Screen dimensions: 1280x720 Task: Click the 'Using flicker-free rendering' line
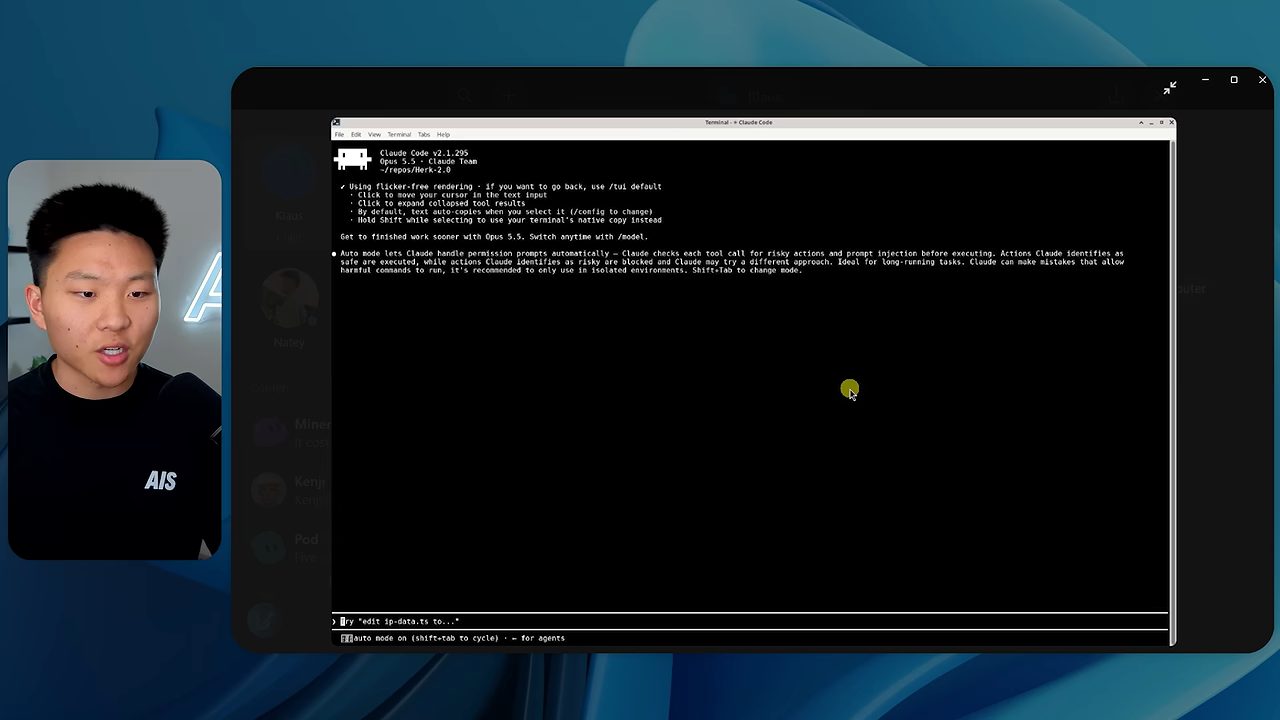(x=501, y=186)
